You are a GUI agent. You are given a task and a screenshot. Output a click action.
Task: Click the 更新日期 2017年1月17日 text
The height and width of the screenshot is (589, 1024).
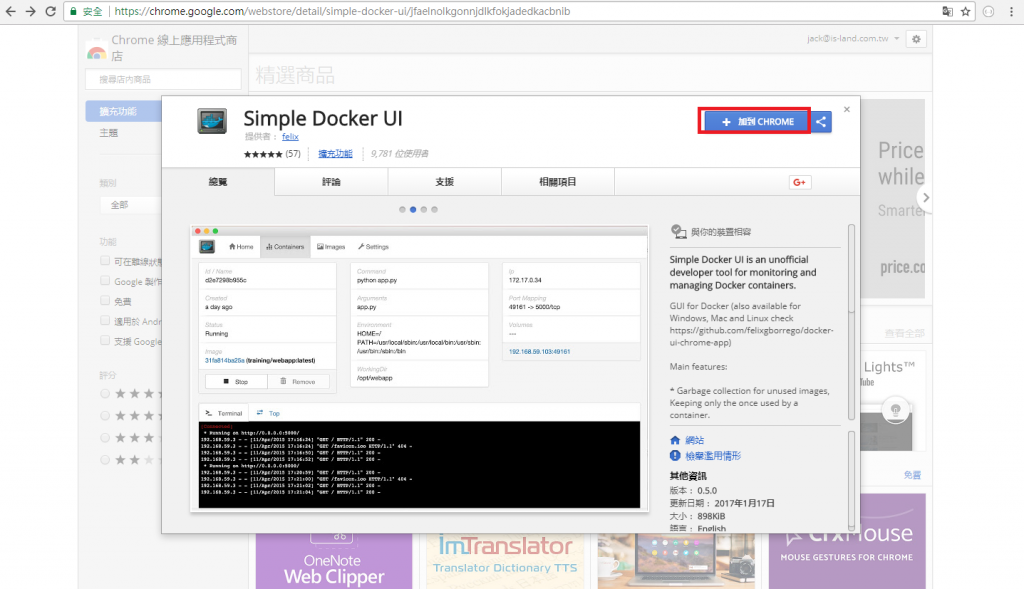722,503
